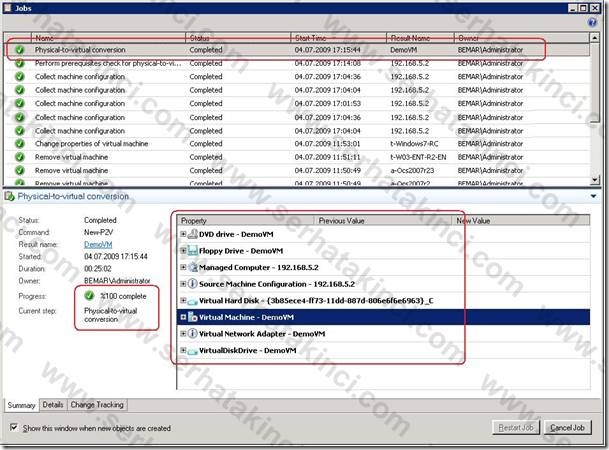
Task: Sort jobs by Owner column header
Action: click(x=522, y=38)
